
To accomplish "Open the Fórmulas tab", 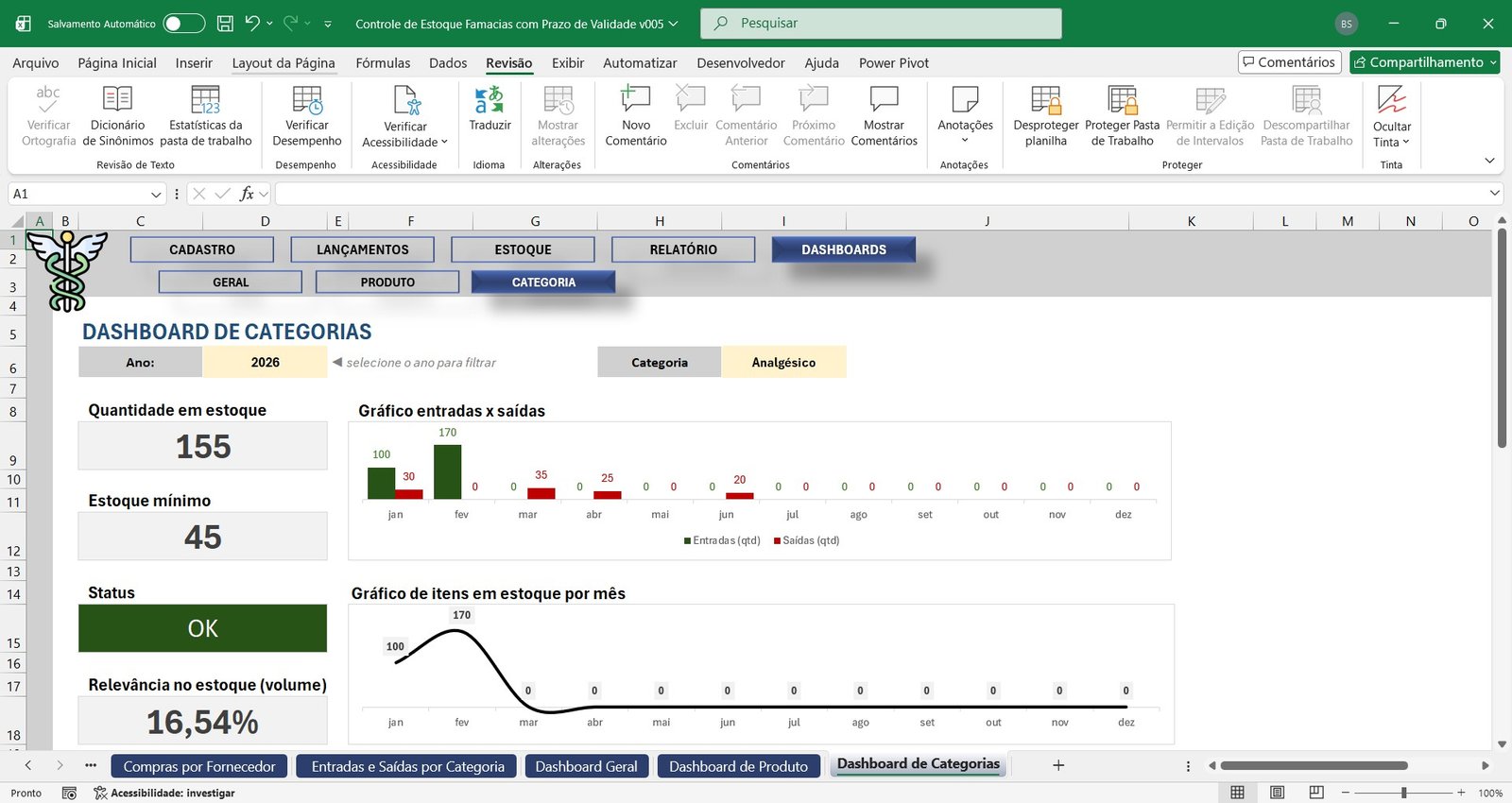I will 383,62.
